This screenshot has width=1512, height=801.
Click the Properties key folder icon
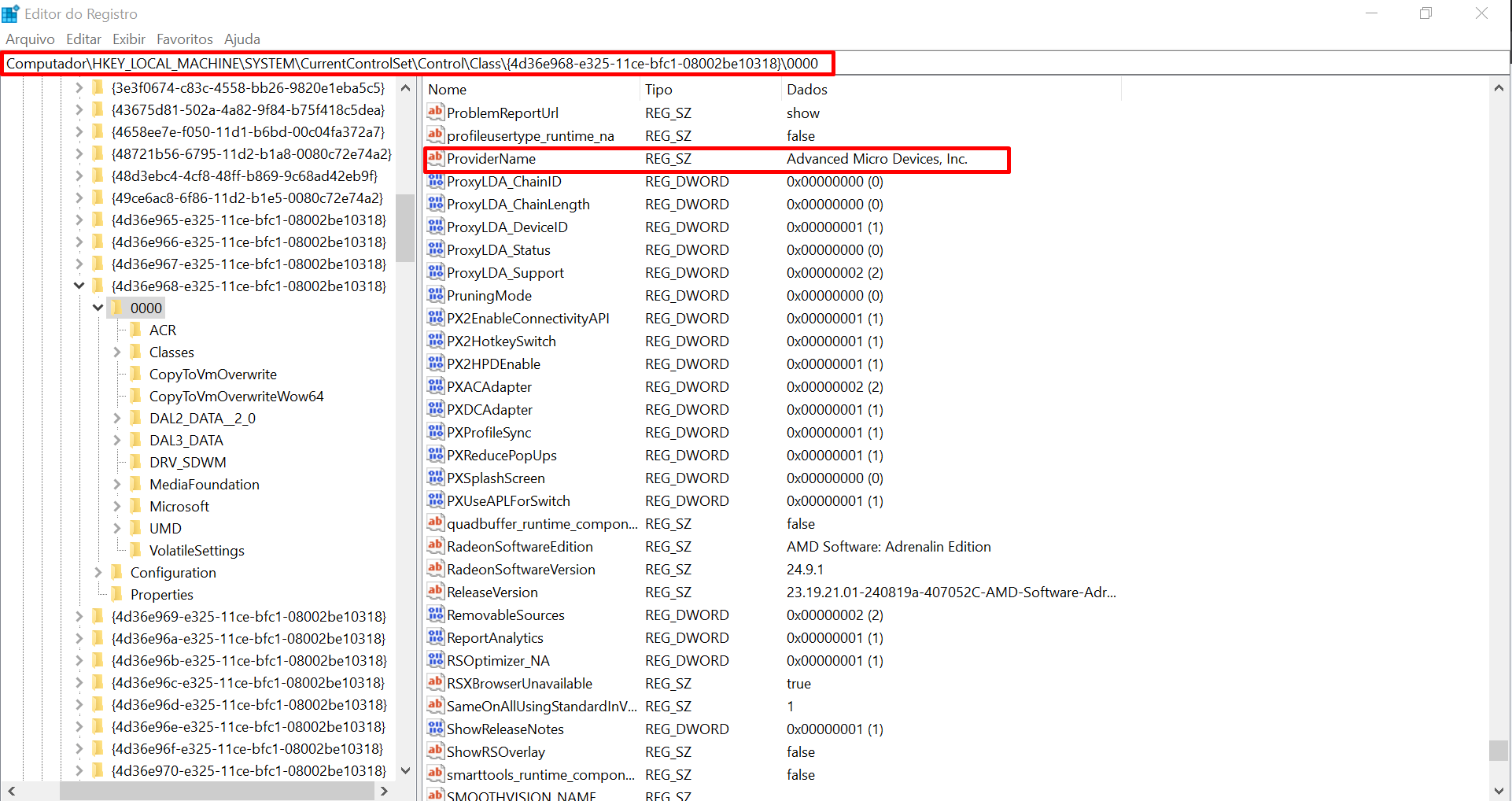point(116,594)
